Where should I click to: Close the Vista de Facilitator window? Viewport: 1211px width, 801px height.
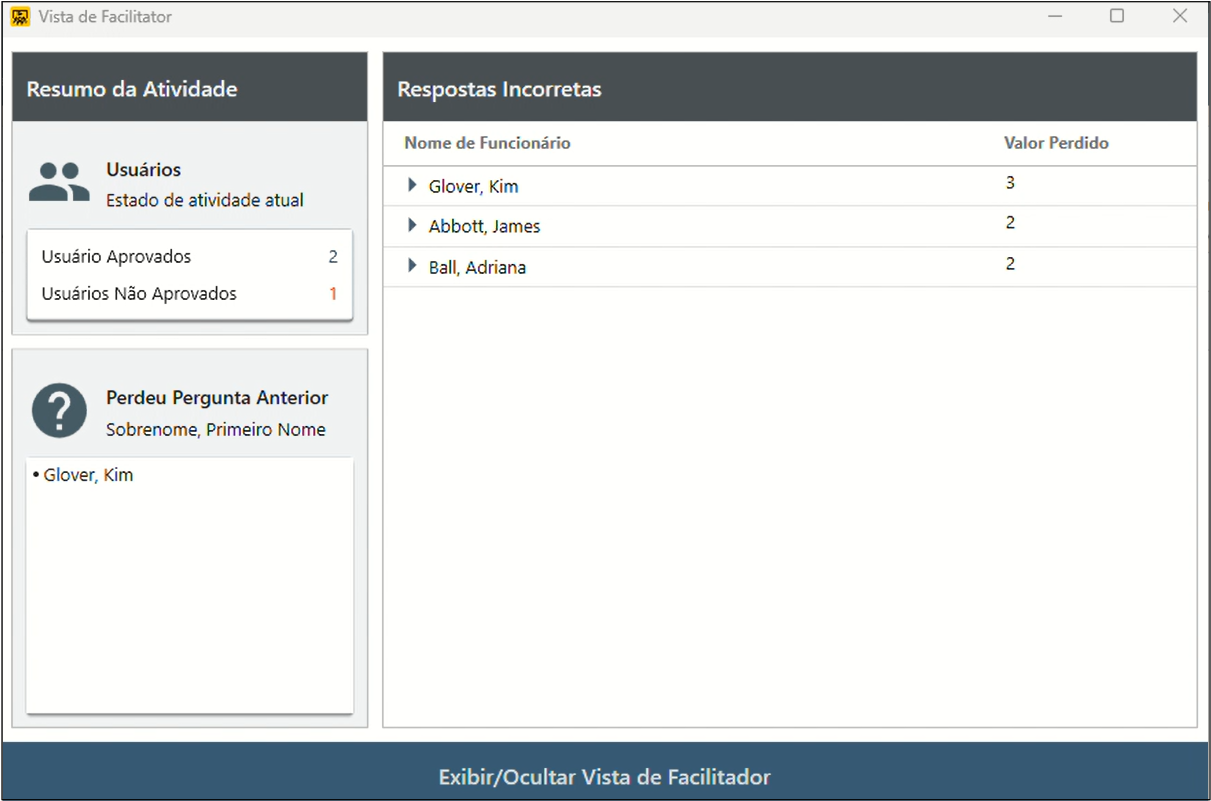1180,16
